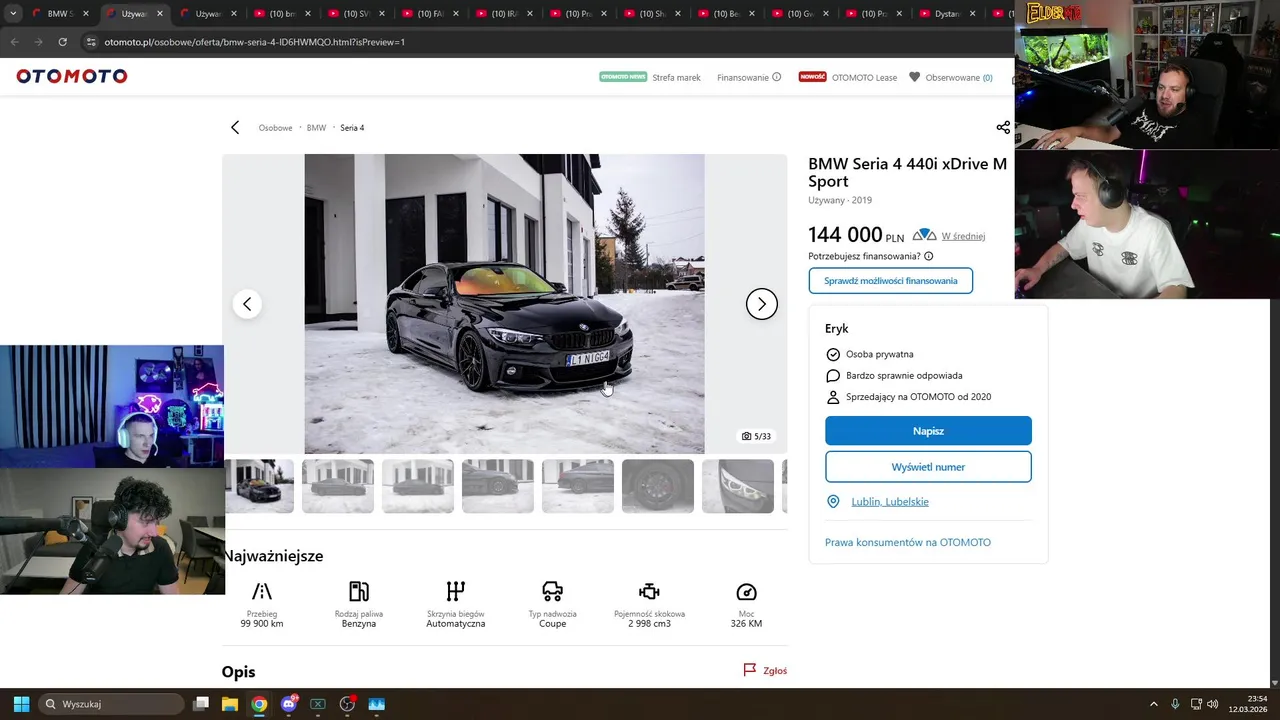The image size is (1280, 720).
Task: Click the heart icon beside Obserwowane
Action: (914, 77)
